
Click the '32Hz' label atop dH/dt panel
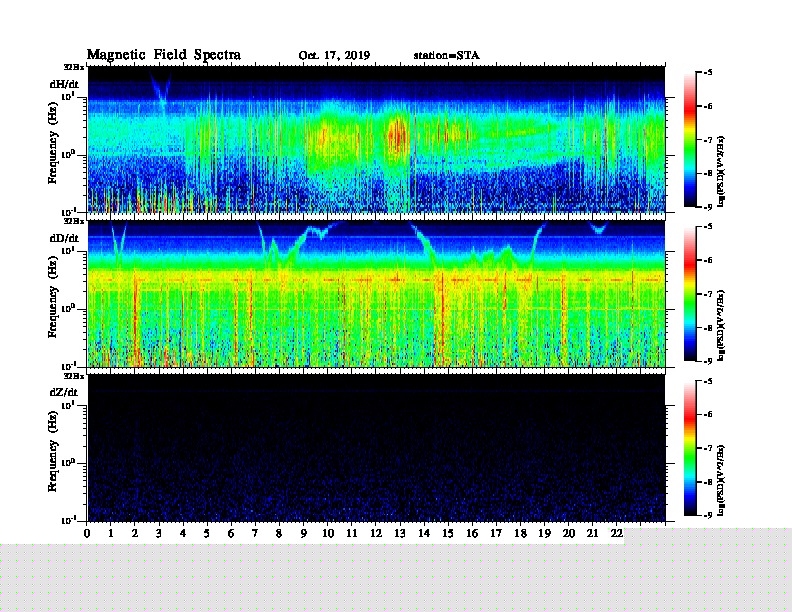pos(74,67)
